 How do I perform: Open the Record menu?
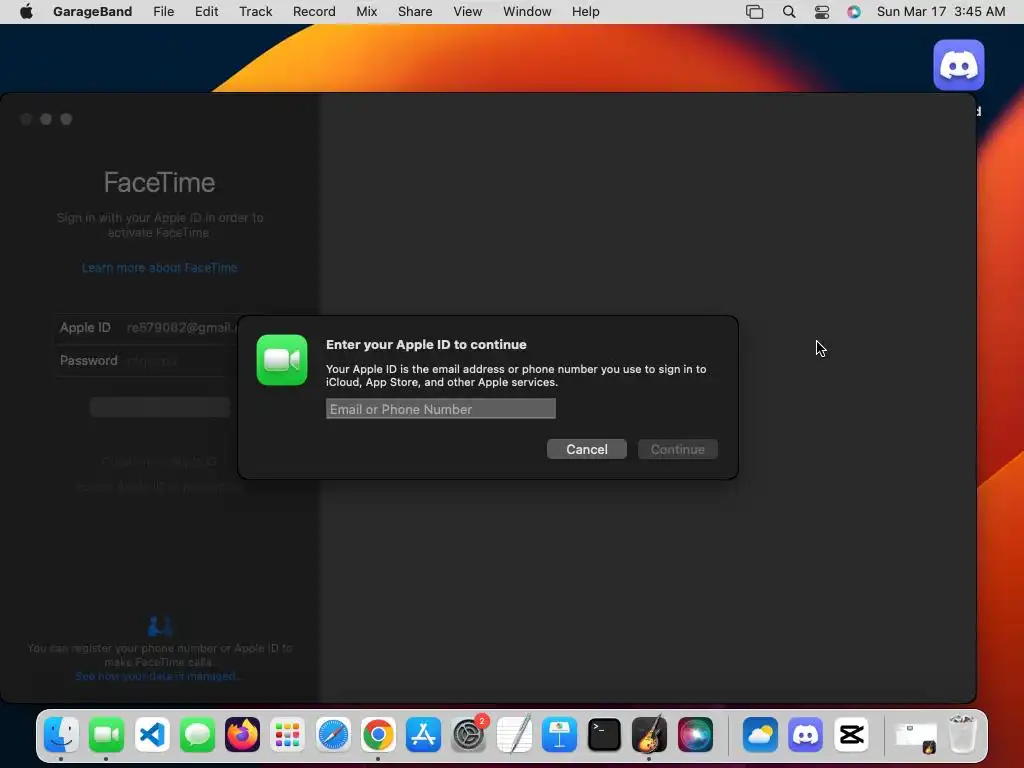pos(314,12)
